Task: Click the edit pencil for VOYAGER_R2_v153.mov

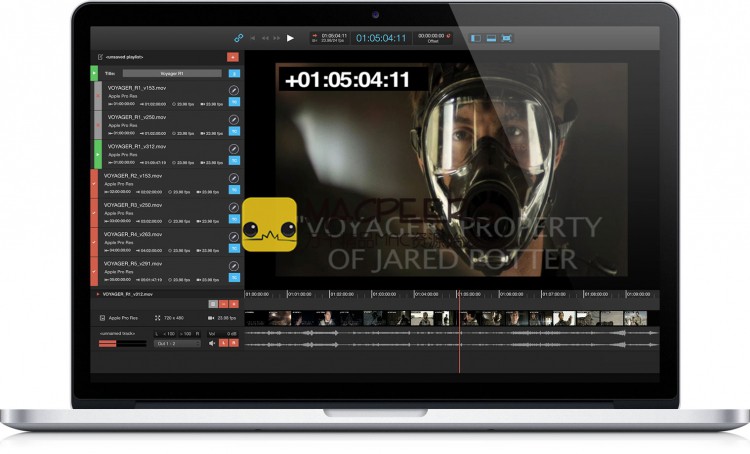Action: 234,178
